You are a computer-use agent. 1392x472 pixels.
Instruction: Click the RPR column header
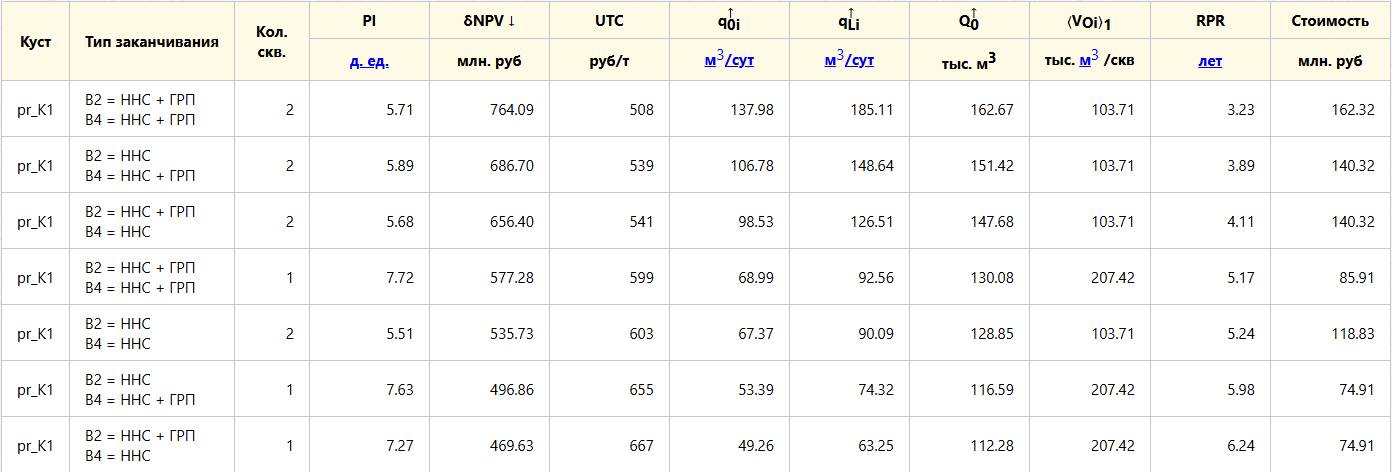(1210, 21)
